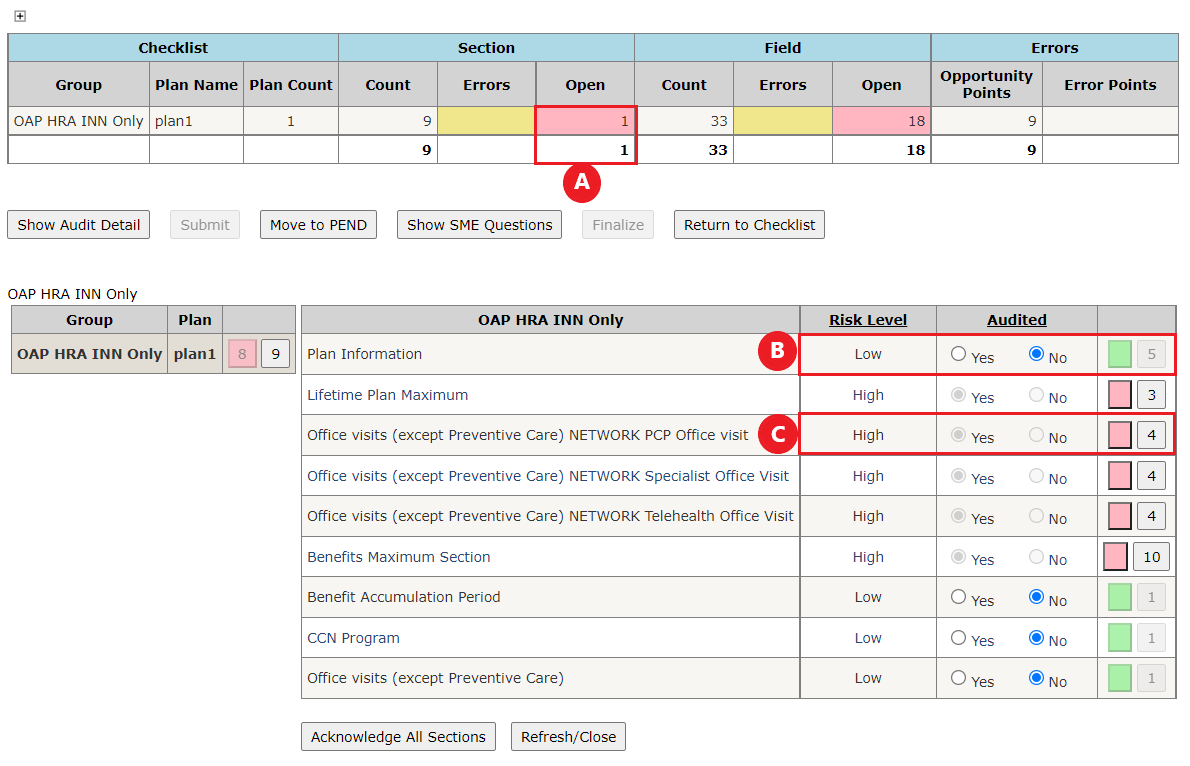Image resolution: width=1190 pixels, height=766 pixels.
Task: Click the field count 3 button for Lifetime Plan Maximum
Action: 1151,395
